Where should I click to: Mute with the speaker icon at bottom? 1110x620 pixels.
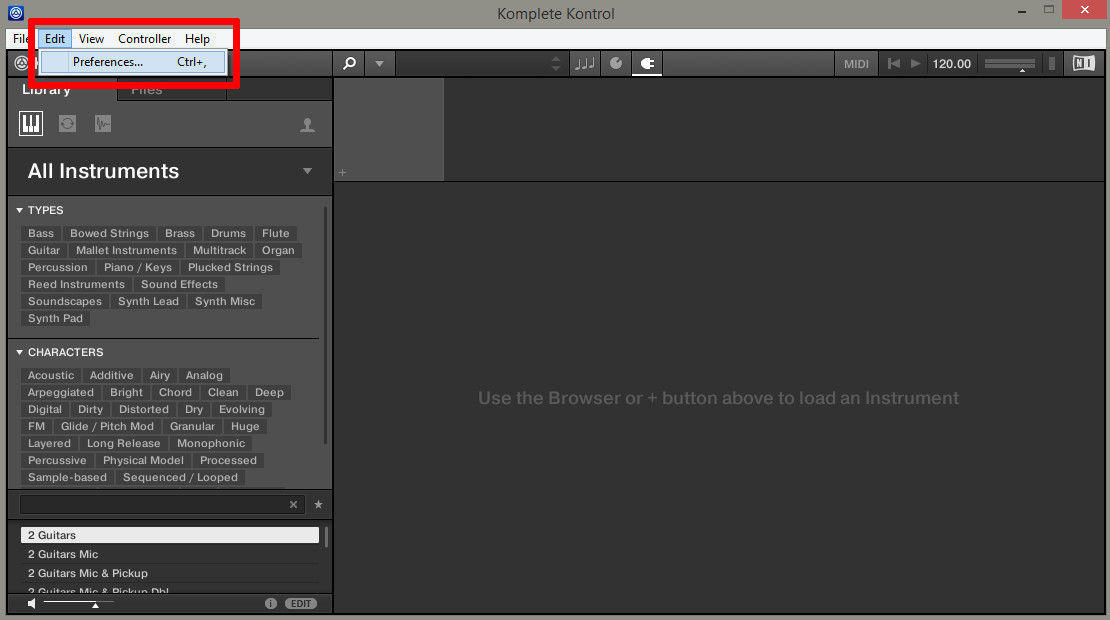[32, 604]
